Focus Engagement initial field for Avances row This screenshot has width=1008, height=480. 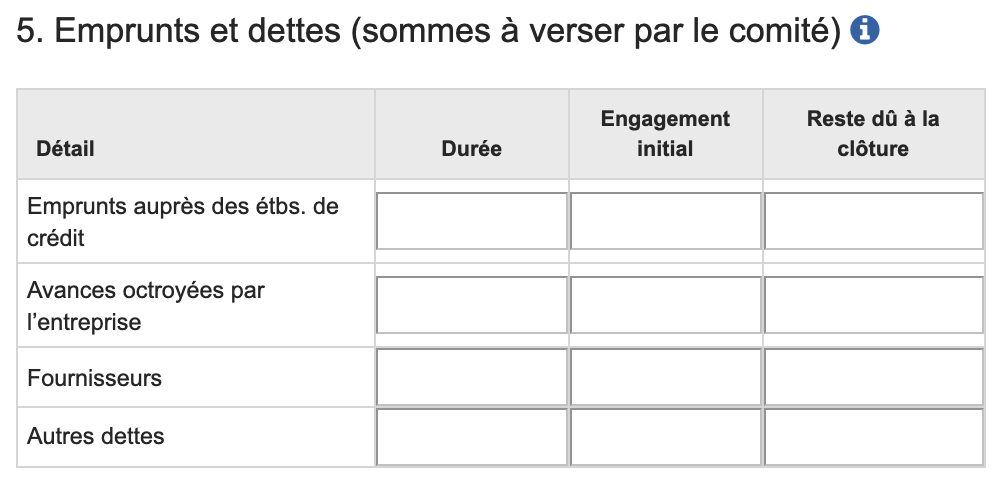click(666, 305)
